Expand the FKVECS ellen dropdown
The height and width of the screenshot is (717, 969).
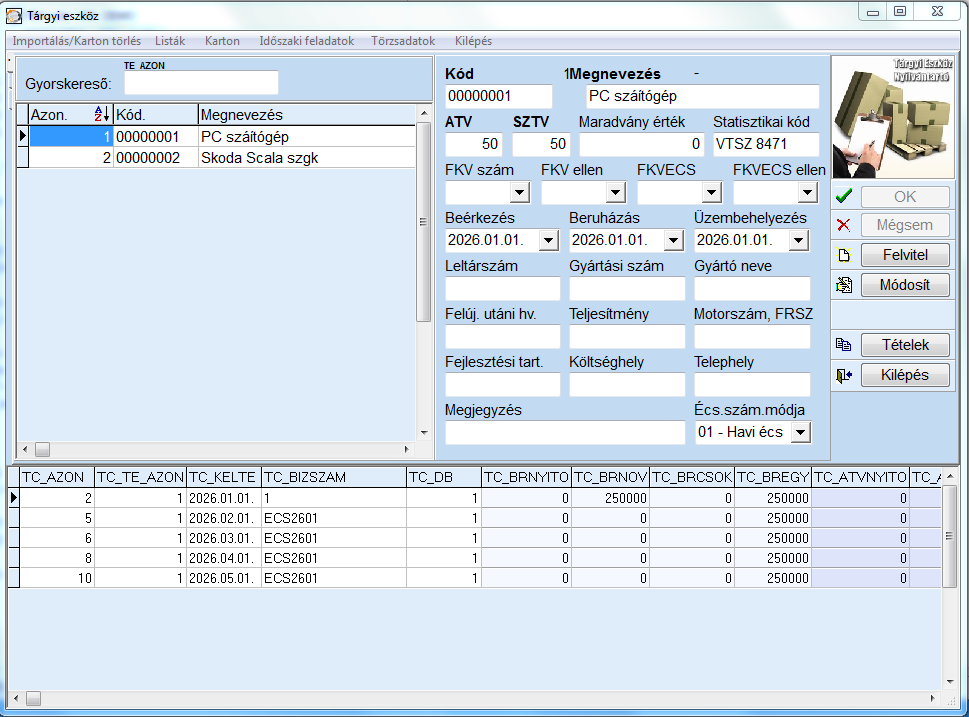pyautogui.click(x=808, y=193)
